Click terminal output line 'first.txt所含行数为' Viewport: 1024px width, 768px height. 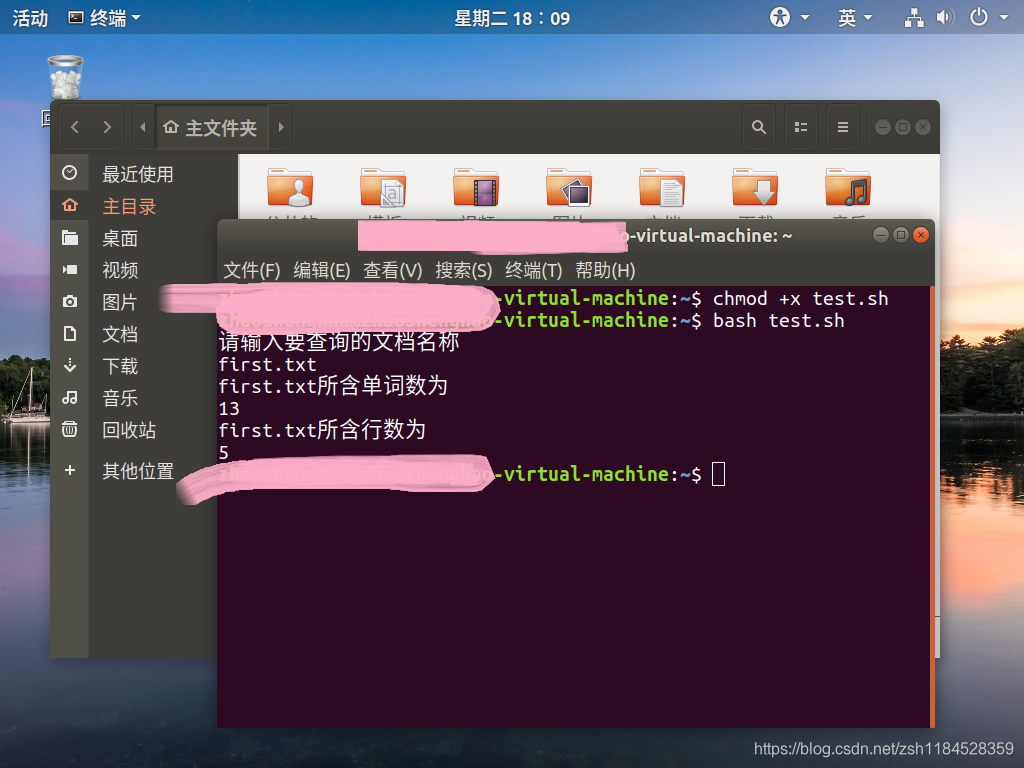click(x=322, y=430)
